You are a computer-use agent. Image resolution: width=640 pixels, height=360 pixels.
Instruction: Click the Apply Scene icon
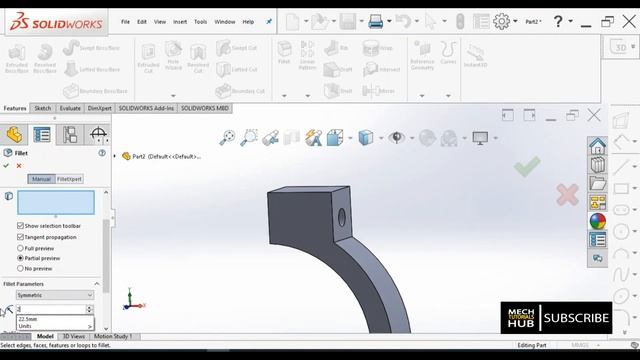pyautogui.click(x=449, y=138)
